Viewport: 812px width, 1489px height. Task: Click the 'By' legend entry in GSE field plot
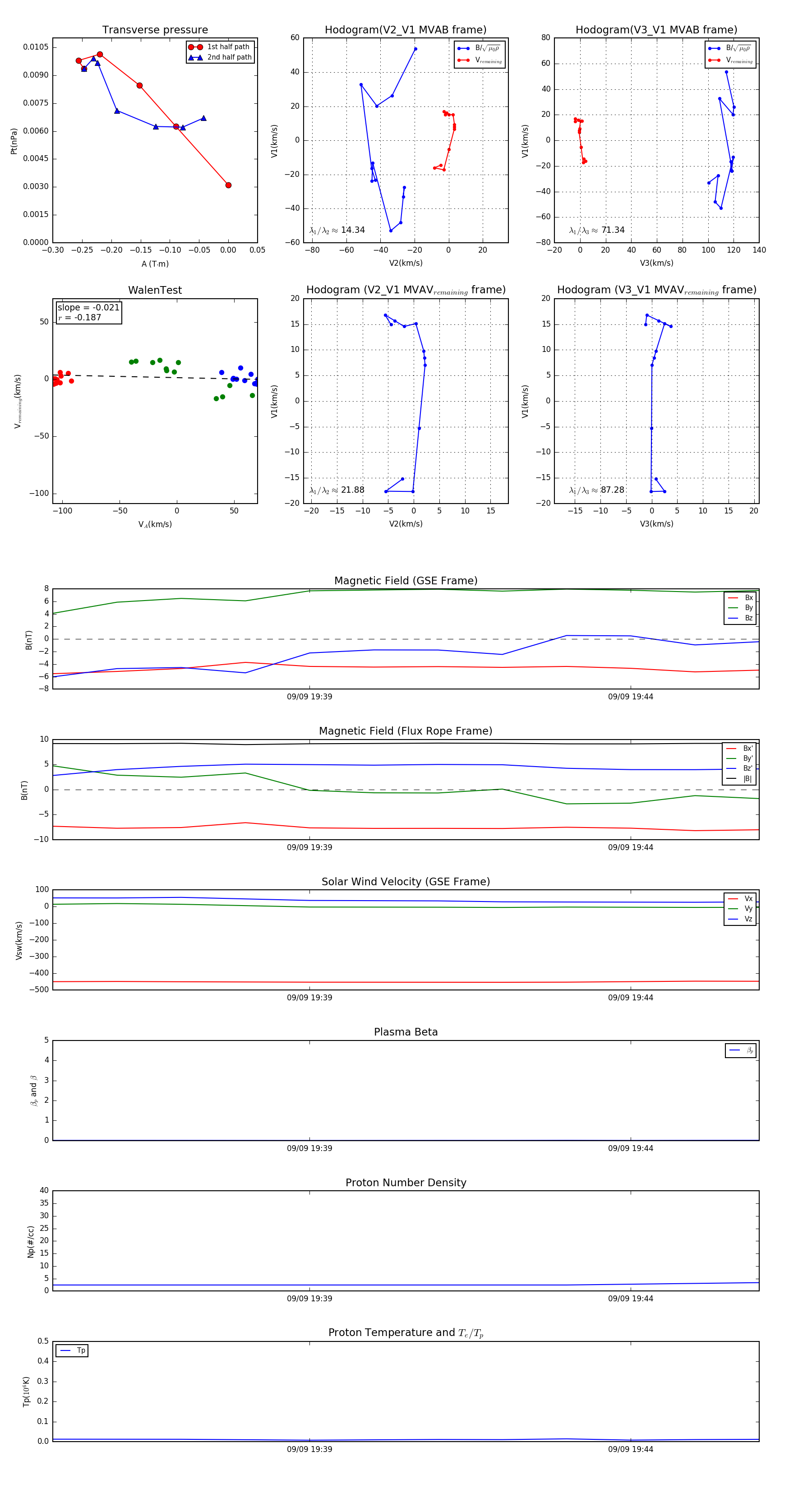(x=740, y=607)
